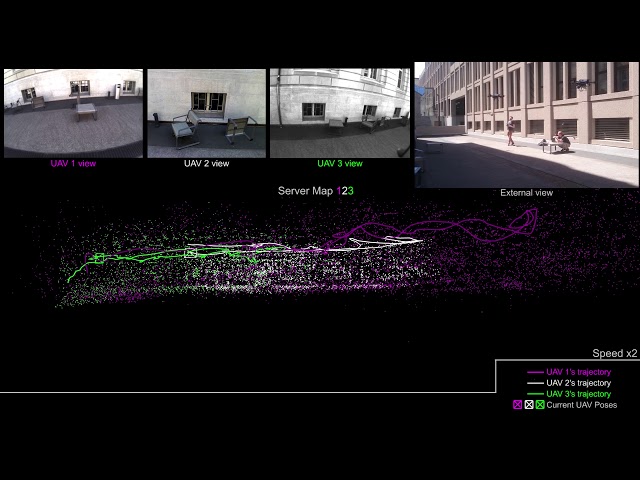Click the 'Speed x2' label
This screenshot has width=640, height=480.
pyautogui.click(x=615, y=353)
